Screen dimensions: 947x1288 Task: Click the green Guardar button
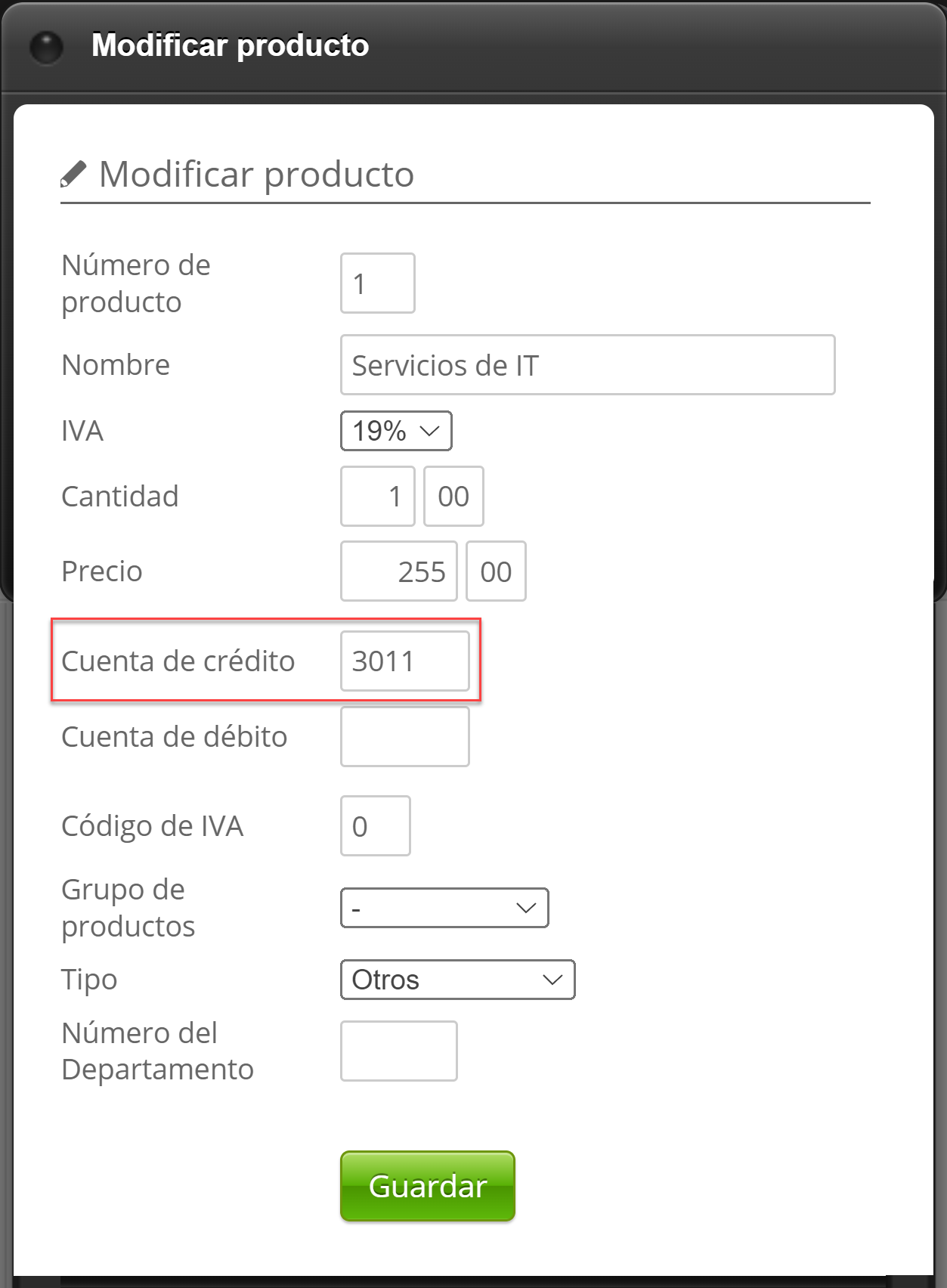click(x=427, y=1186)
